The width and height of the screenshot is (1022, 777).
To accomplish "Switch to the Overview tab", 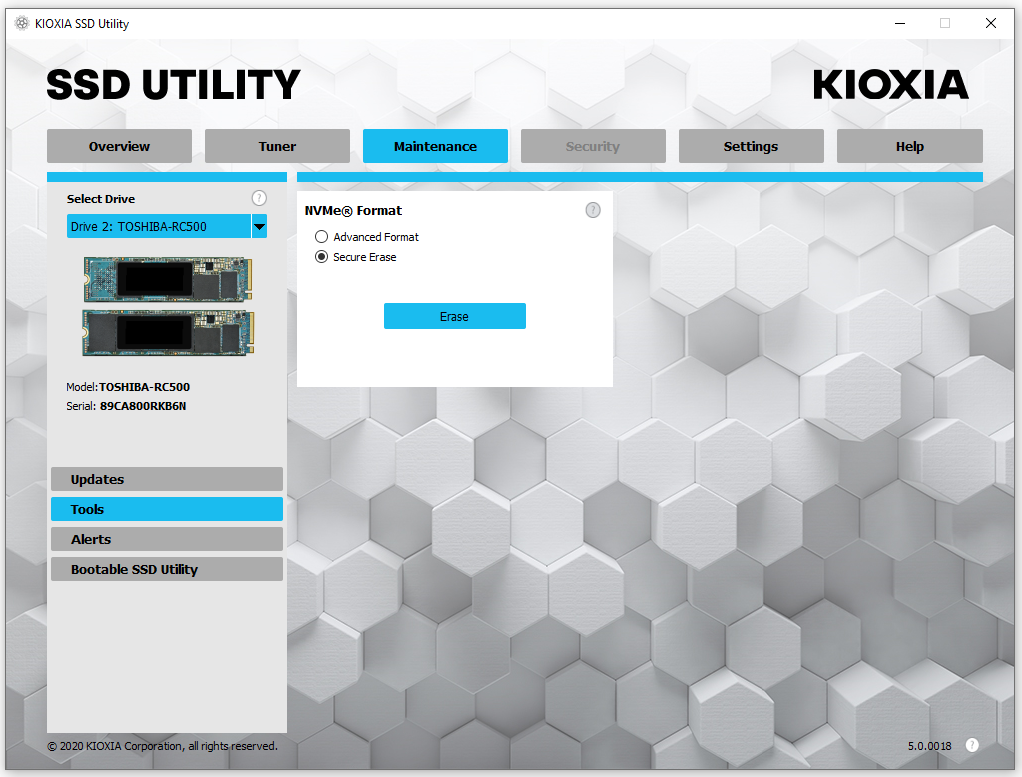I will (119, 146).
